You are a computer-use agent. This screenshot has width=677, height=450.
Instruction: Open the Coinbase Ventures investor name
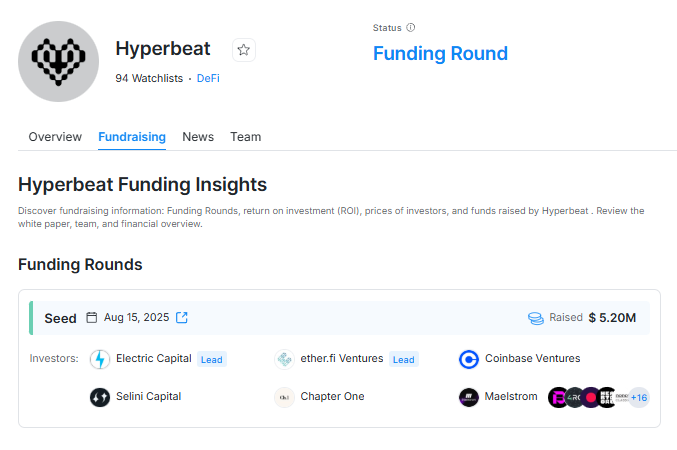(x=532, y=358)
